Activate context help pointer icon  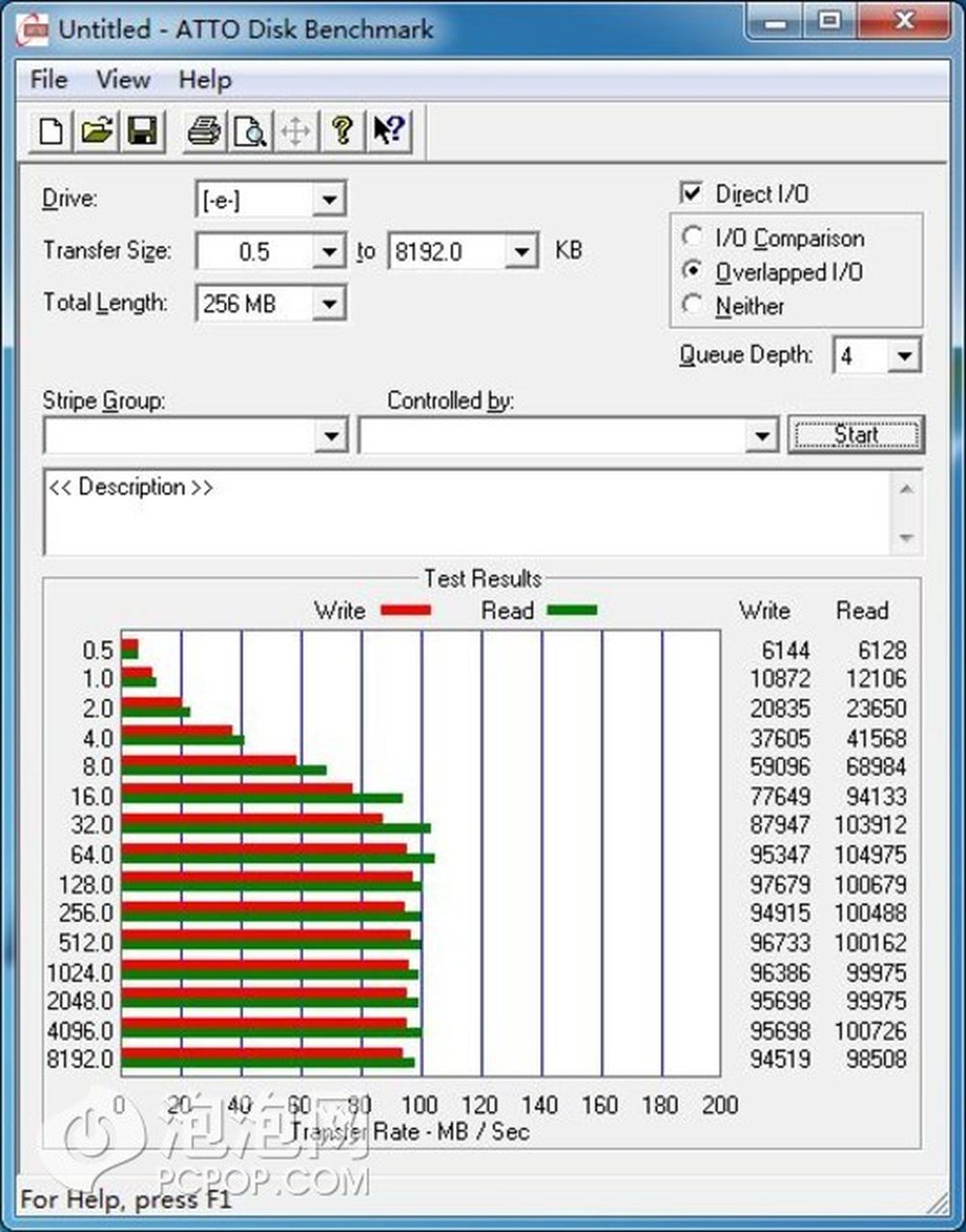[x=388, y=130]
